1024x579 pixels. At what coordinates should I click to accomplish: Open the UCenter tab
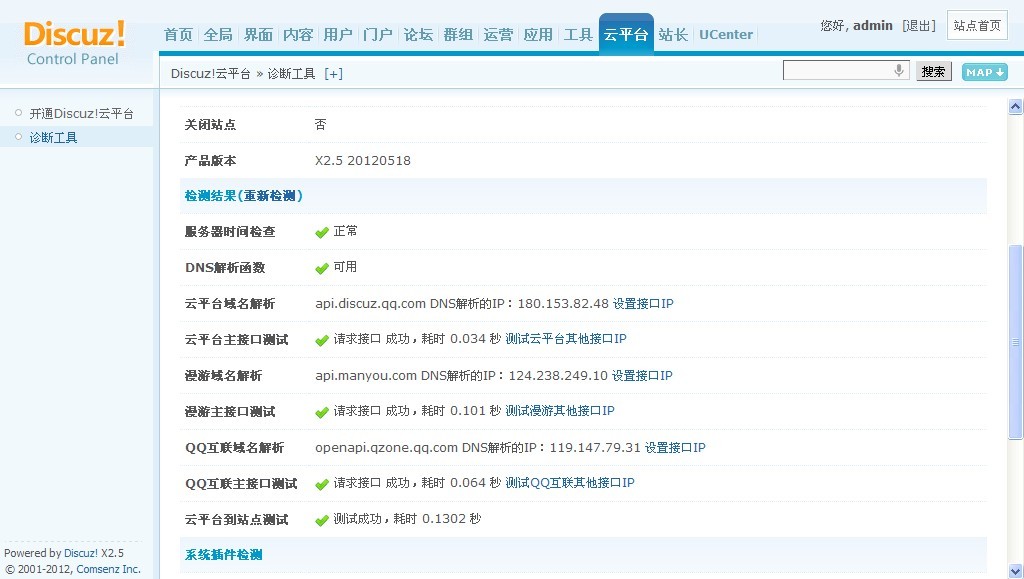click(726, 35)
